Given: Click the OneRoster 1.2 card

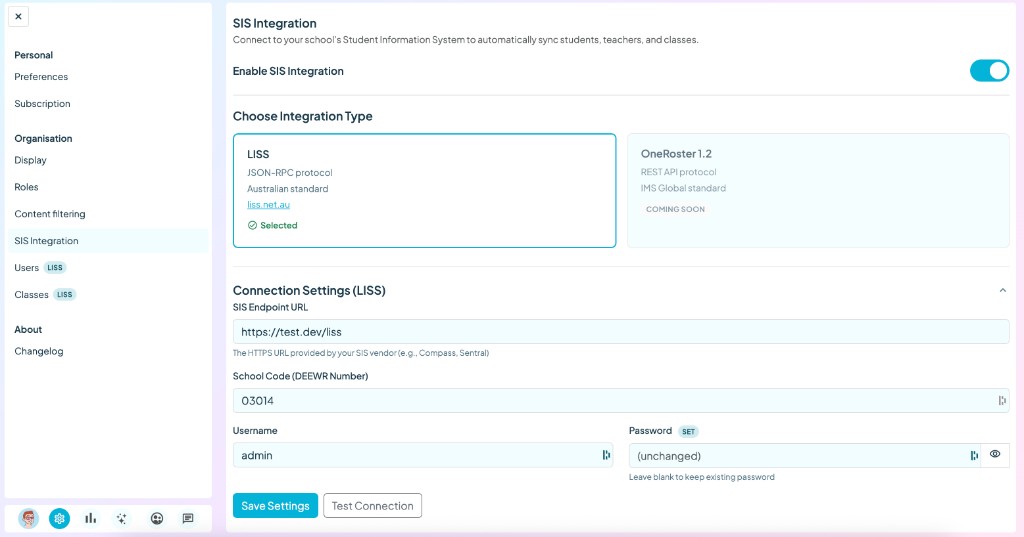Looking at the screenshot, I should click(818, 191).
